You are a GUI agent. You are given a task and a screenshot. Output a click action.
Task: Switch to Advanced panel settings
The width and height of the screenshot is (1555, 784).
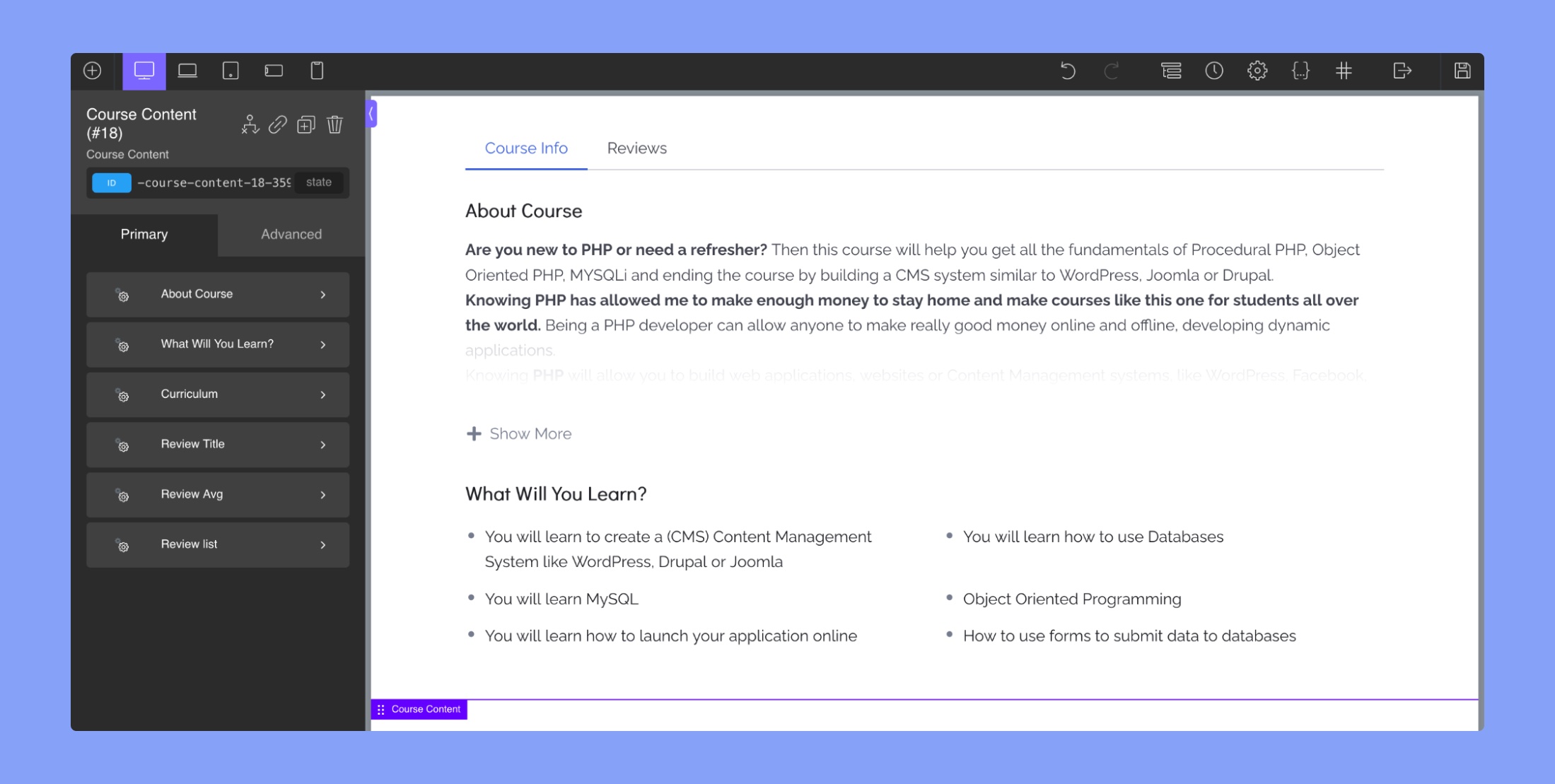291,234
